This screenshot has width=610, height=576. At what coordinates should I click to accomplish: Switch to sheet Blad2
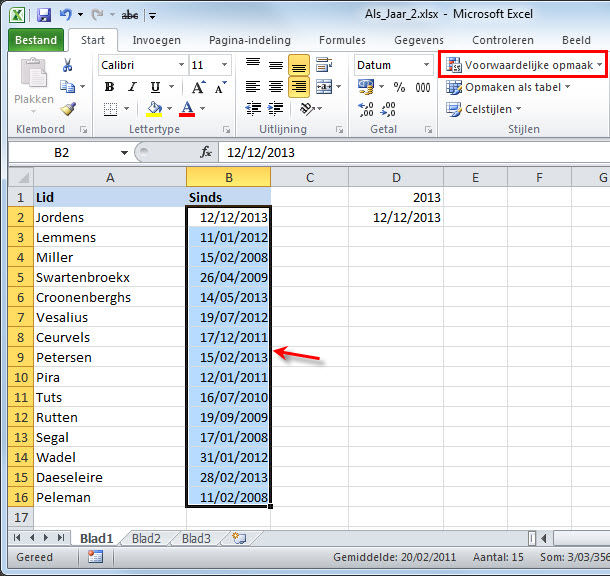146,538
